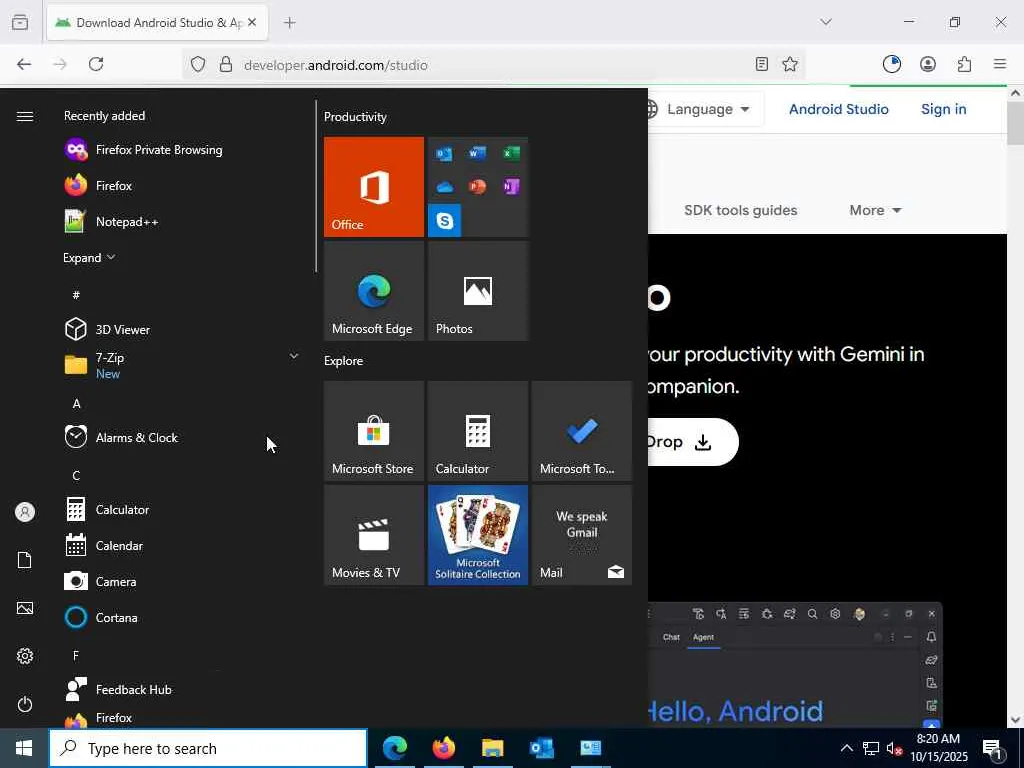Toggle Firefox reader view icon
The image size is (1024, 768).
pyautogui.click(x=761, y=64)
